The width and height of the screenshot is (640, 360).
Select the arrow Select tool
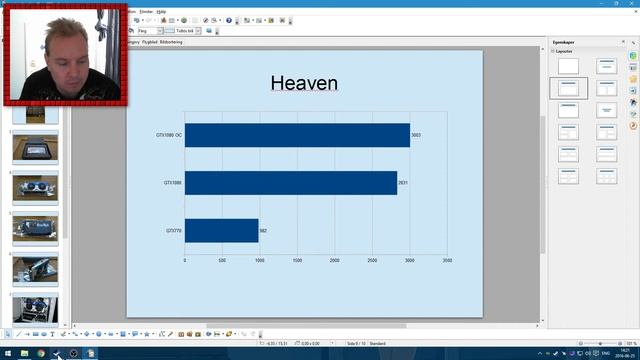click(x=8, y=334)
